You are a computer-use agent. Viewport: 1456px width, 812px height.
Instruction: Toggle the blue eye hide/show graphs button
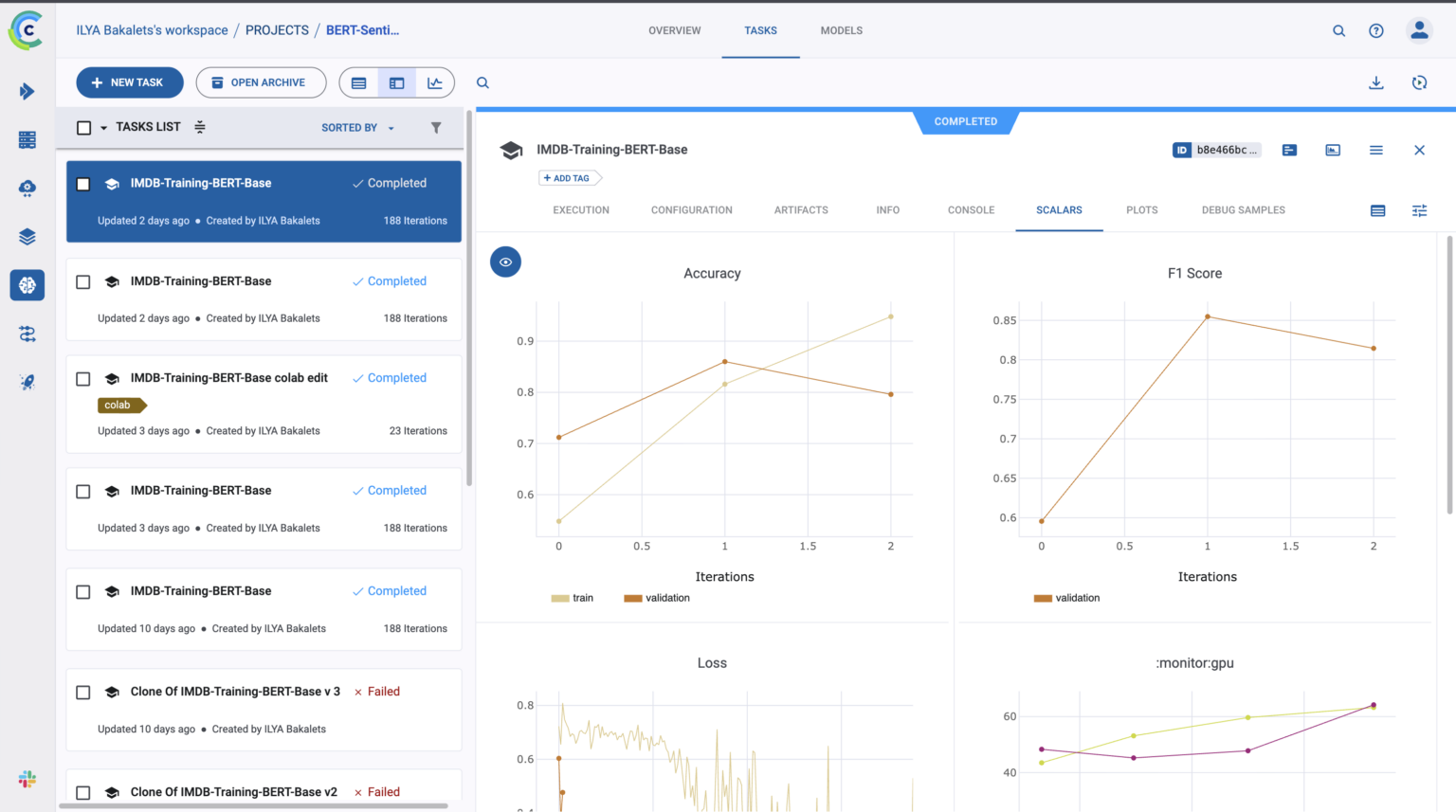[x=505, y=262]
